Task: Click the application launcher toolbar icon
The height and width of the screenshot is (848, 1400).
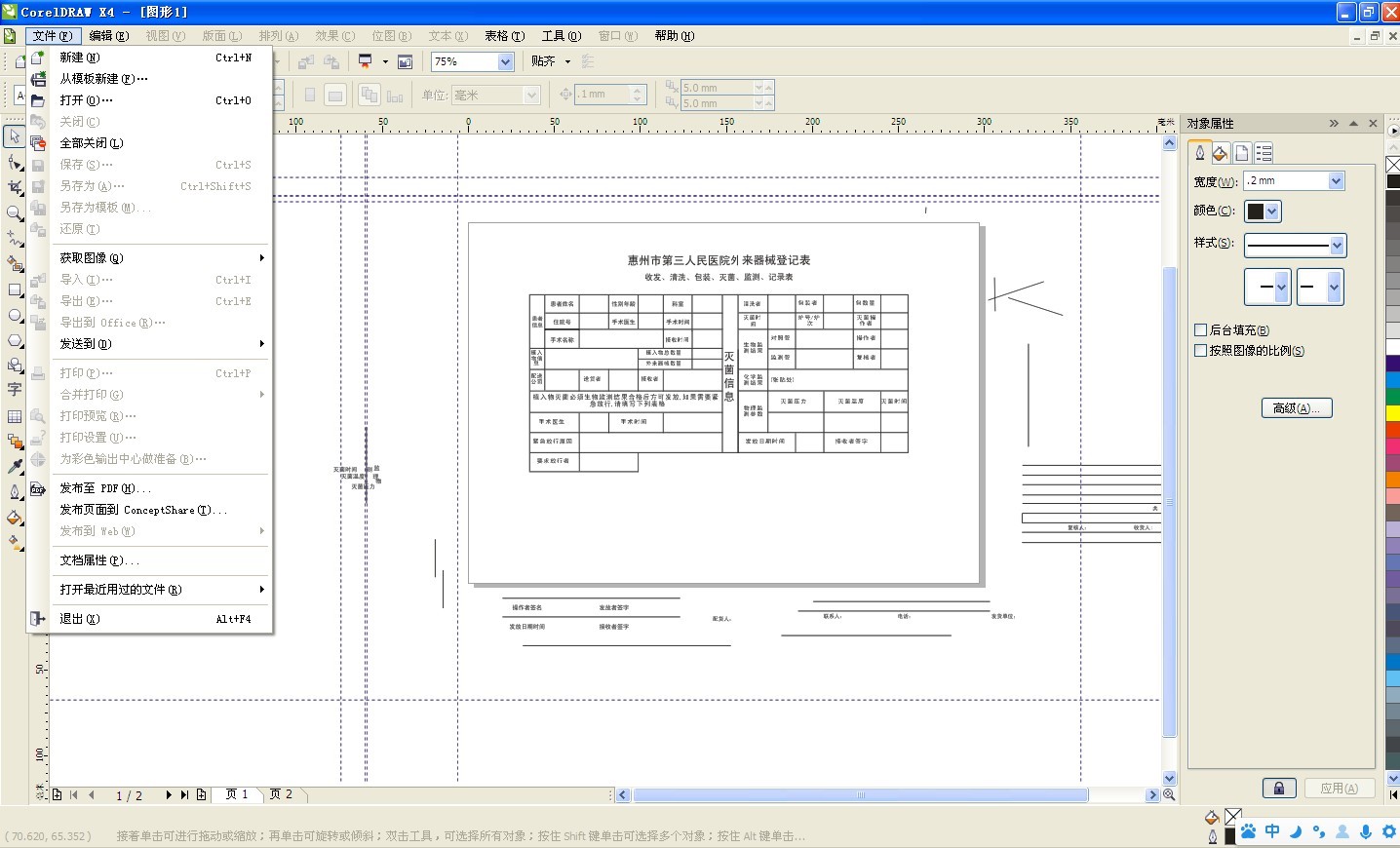Action: click(x=366, y=61)
